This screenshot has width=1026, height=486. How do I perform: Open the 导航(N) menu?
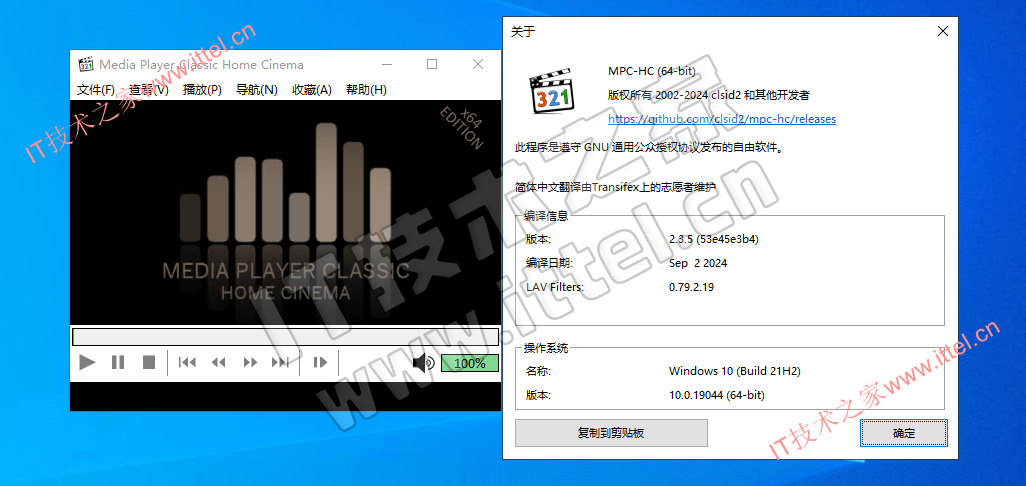tap(256, 90)
